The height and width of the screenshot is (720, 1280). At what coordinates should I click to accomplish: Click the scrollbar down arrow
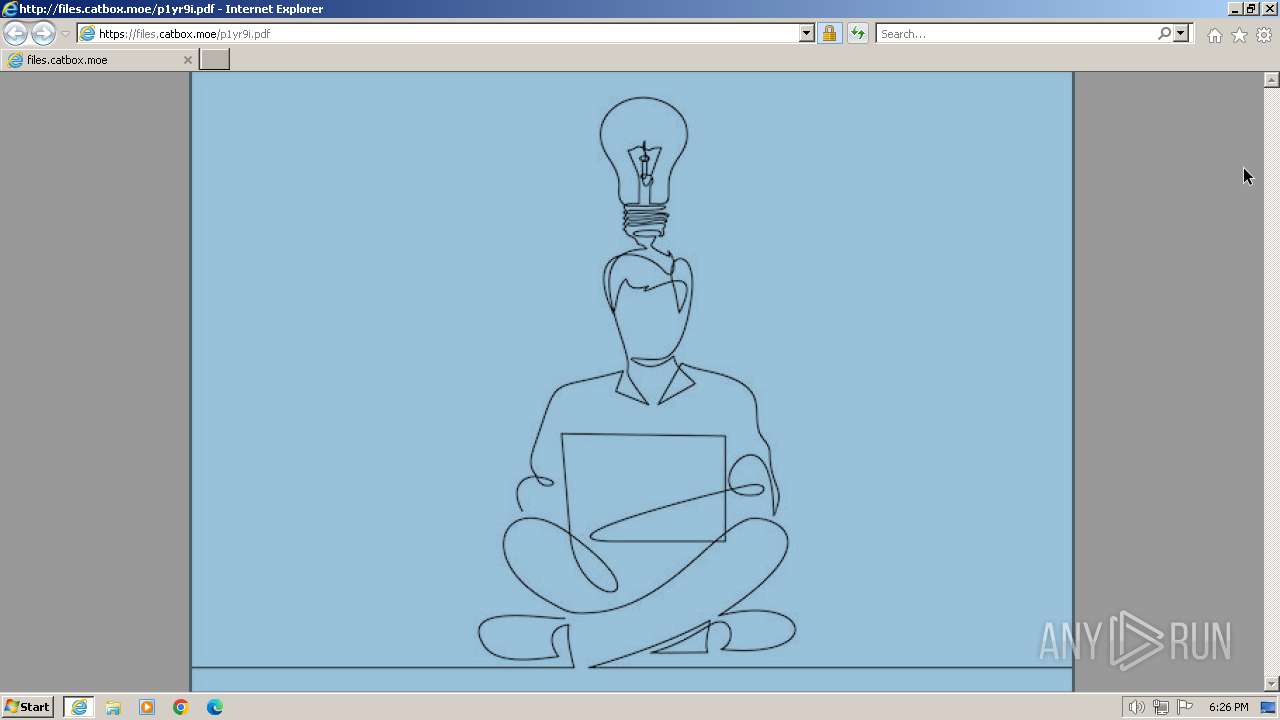(x=1272, y=684)
